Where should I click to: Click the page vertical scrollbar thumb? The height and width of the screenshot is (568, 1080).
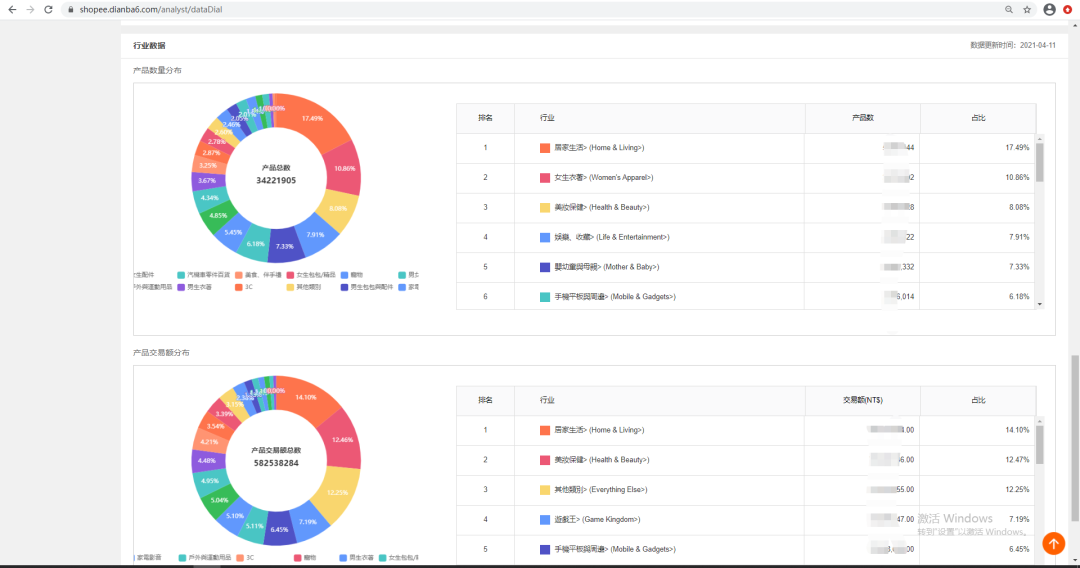(x=1075, y=439)
